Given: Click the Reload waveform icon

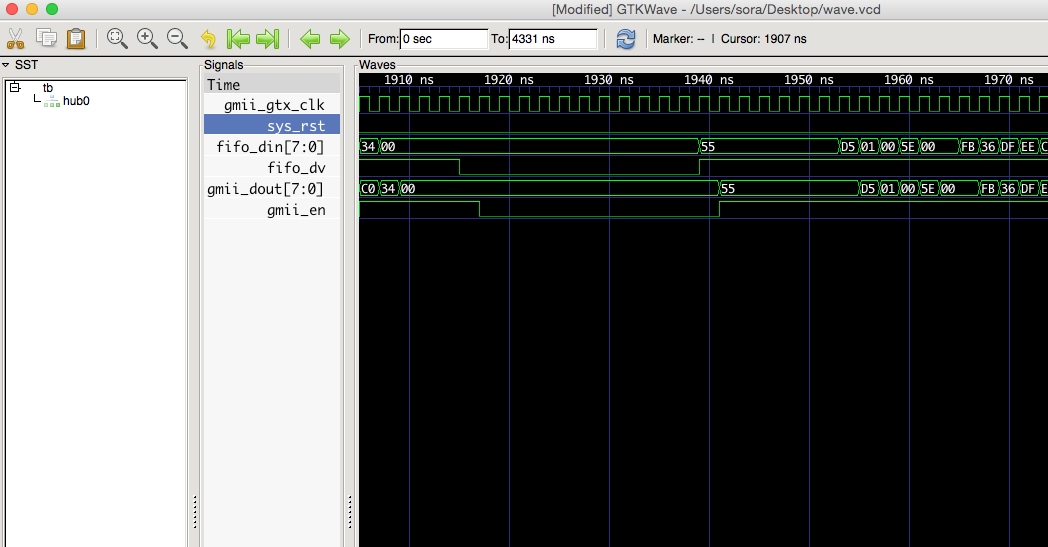Looking at the screenshot, I should (626, 39).
